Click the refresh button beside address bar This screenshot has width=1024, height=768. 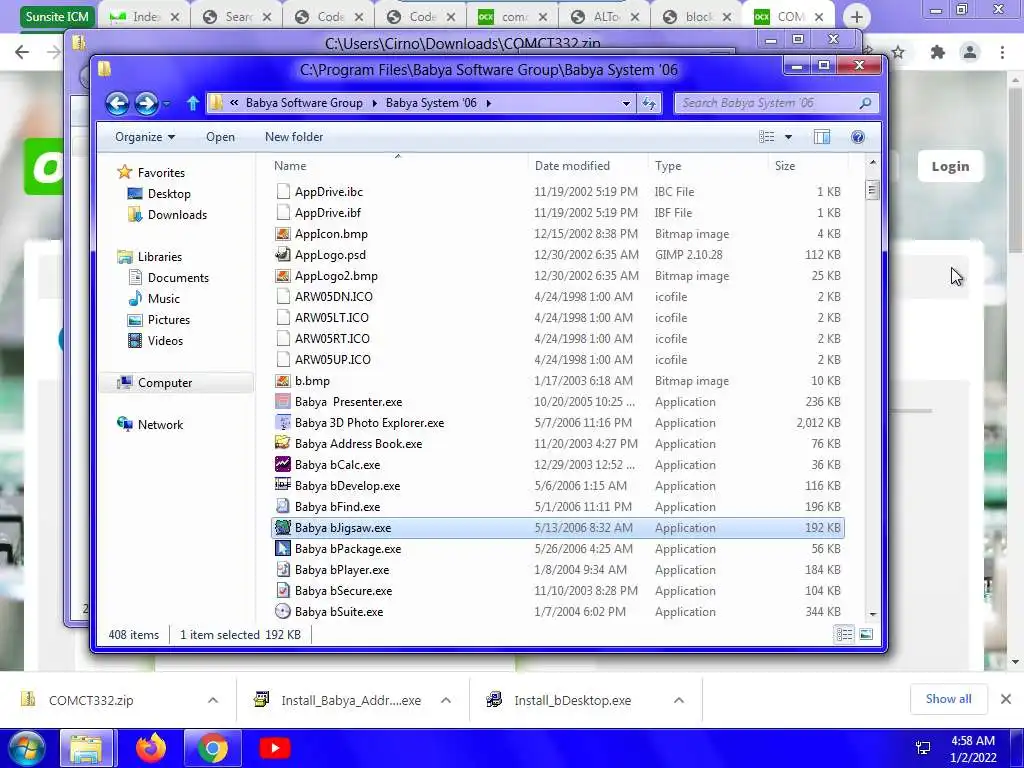pos(649,103)
